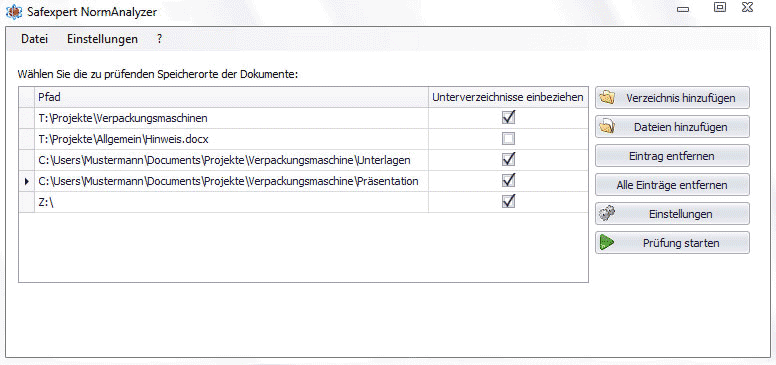Select path T:\Projekte\Verpackungsmaschinen
The image size is (776, 365).
(x=231, y=118)
